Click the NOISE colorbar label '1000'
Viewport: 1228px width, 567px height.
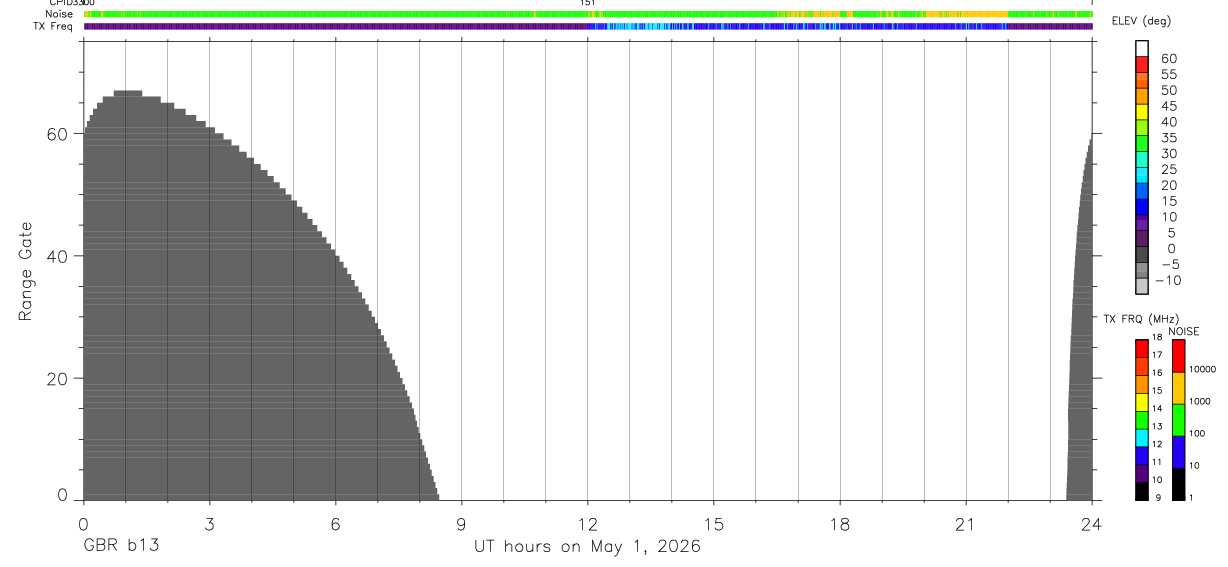click(x=1200, y=401)
